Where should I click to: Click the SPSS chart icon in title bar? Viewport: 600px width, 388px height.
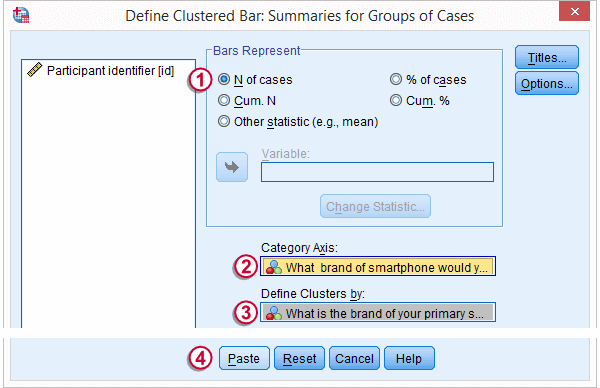21,15
